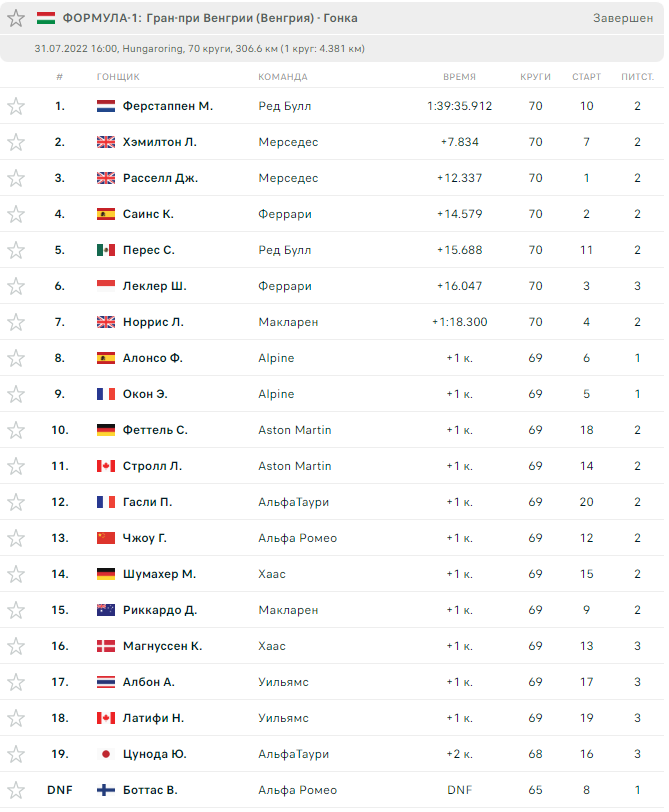Image resolution: width=669 pixels, height=812 pixels.
Task: Click the Japan flag beside Цунода Ю.
Action: point(106,754)
